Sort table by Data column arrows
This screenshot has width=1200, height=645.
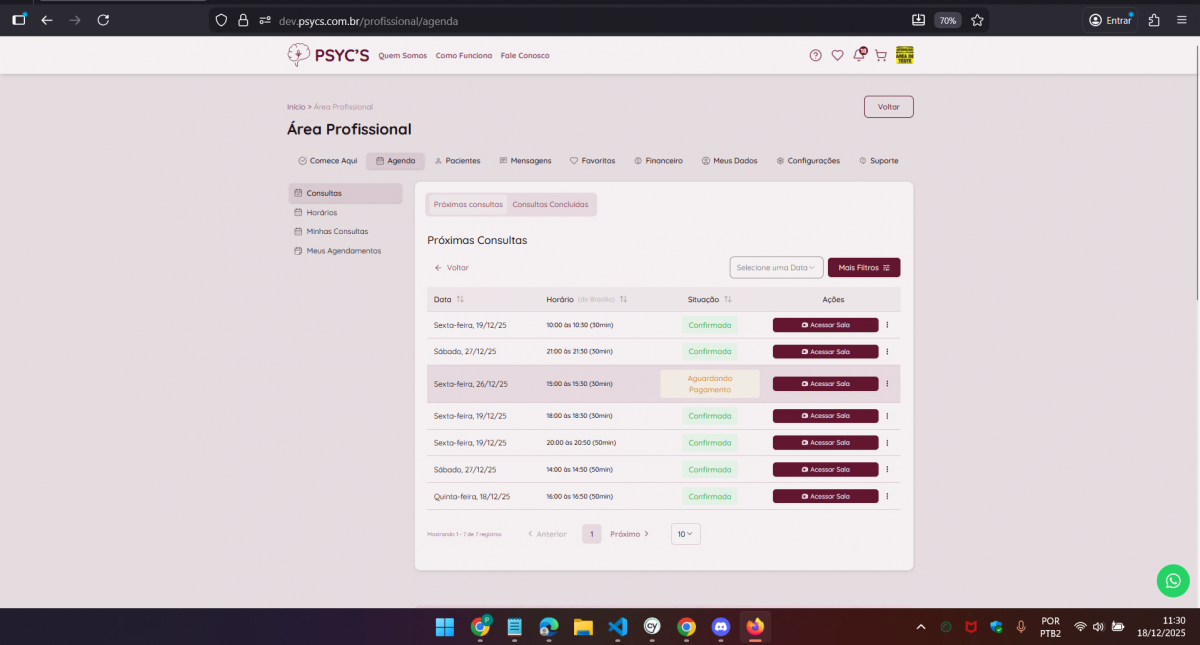(460, 300)
